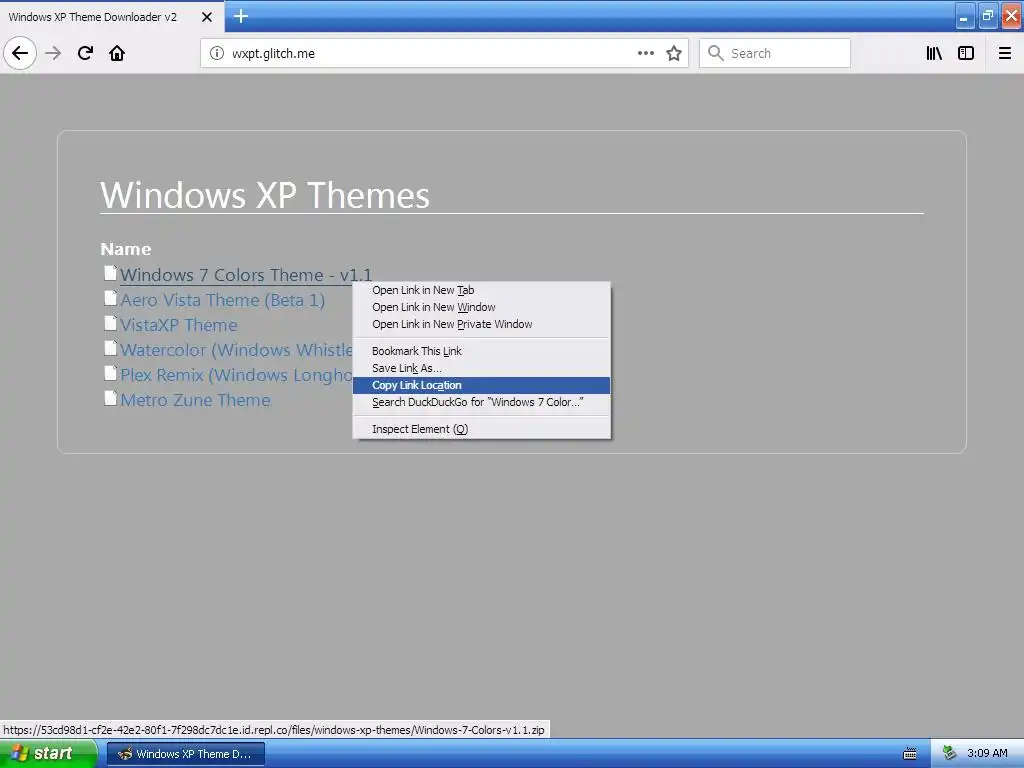Open the Windows 7 Colors Theme - v1.1 link
The height and width of the screenshot is (768, 1024).
pyautogui.click(x=246, y=275)
